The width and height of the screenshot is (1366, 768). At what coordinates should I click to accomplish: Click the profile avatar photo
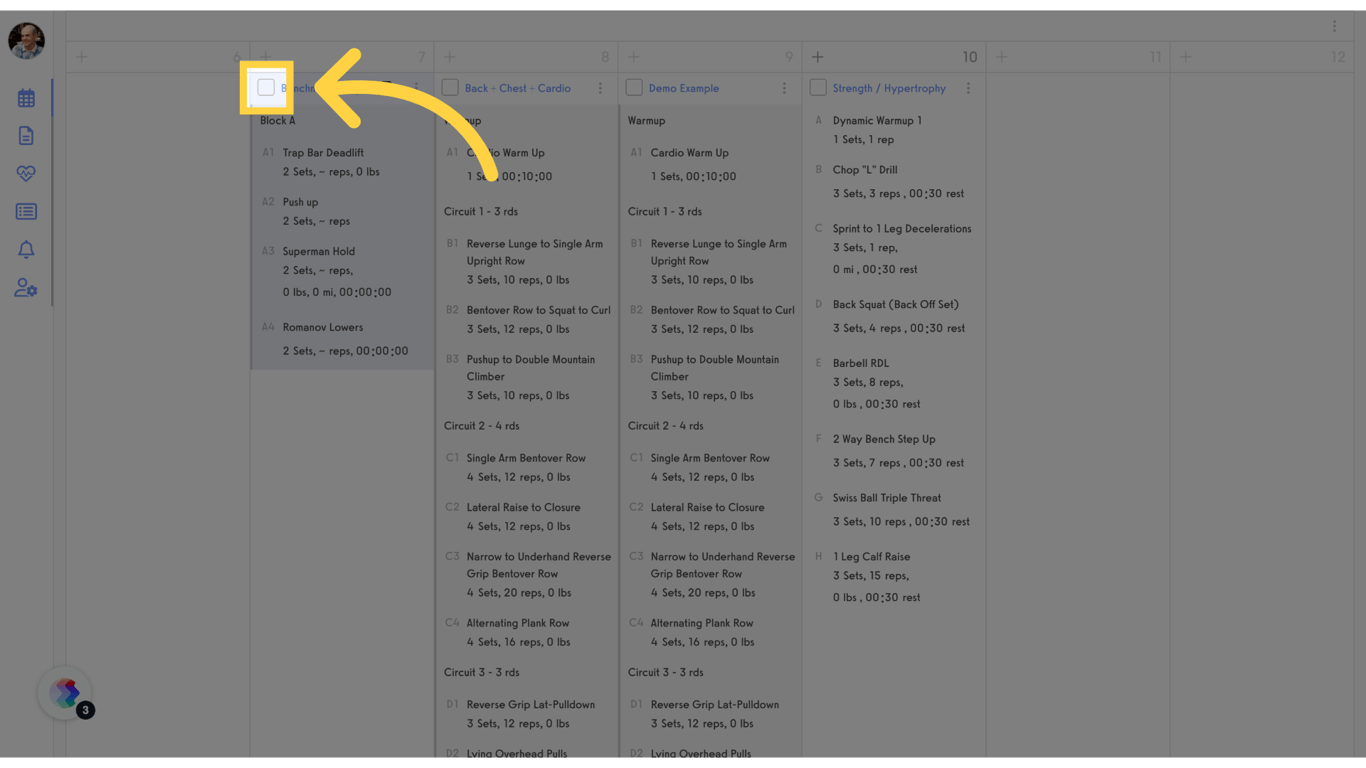pos(27,41)
